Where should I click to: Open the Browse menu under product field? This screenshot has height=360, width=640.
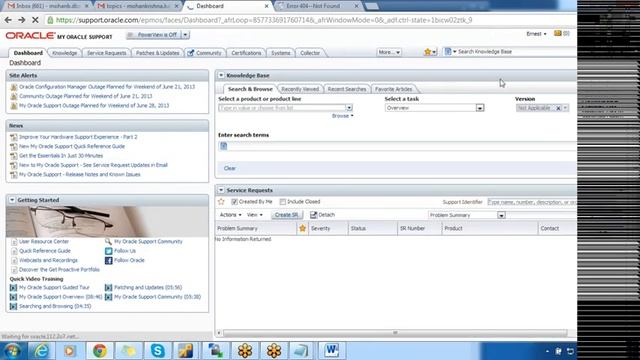342,116
